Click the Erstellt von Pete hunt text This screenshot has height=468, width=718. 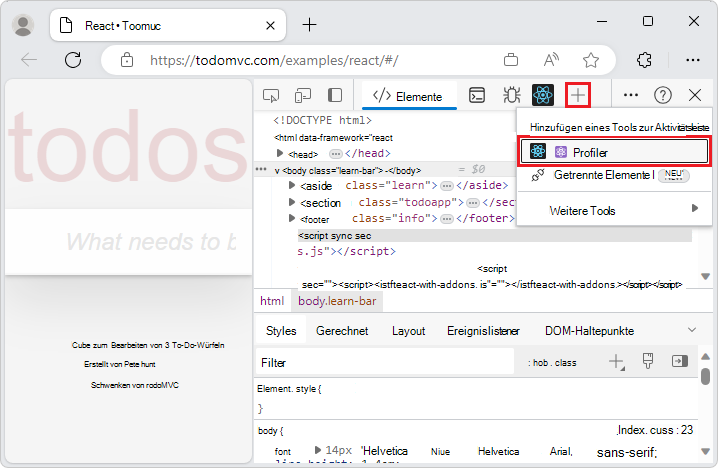pos(120,364)
